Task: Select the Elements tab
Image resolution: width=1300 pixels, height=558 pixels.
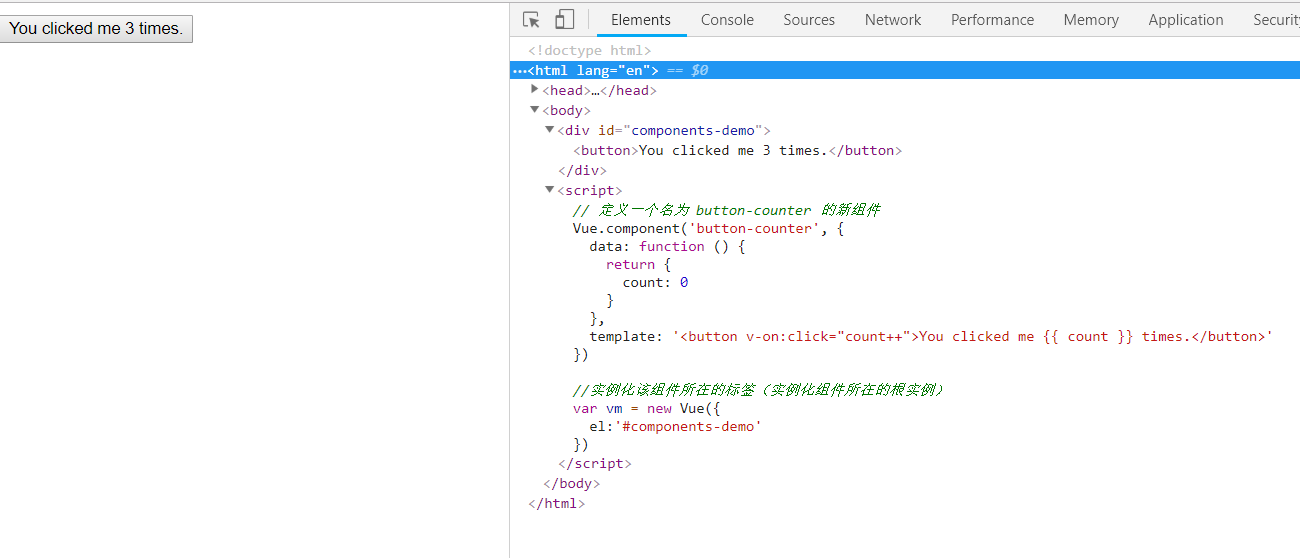Action: tap(641, 20)
